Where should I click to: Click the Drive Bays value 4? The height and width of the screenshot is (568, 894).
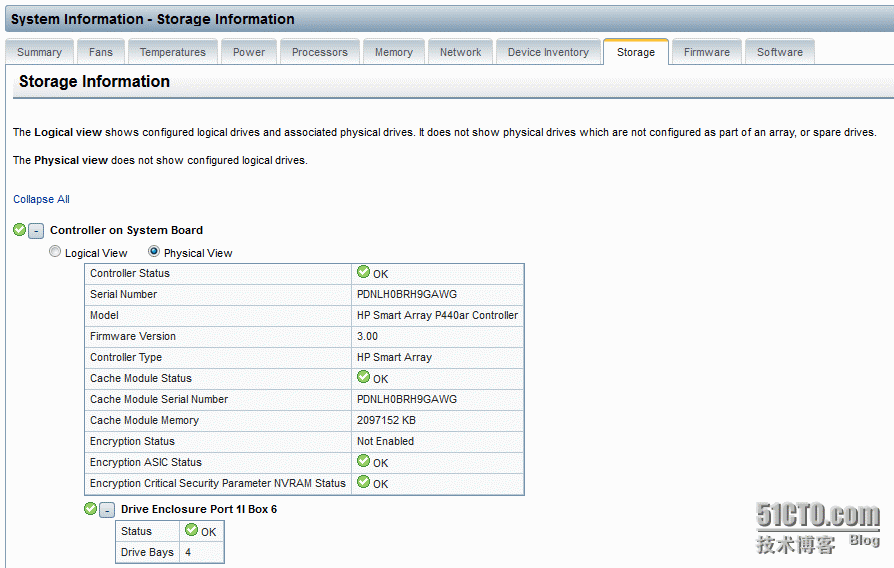pos(188,552)
